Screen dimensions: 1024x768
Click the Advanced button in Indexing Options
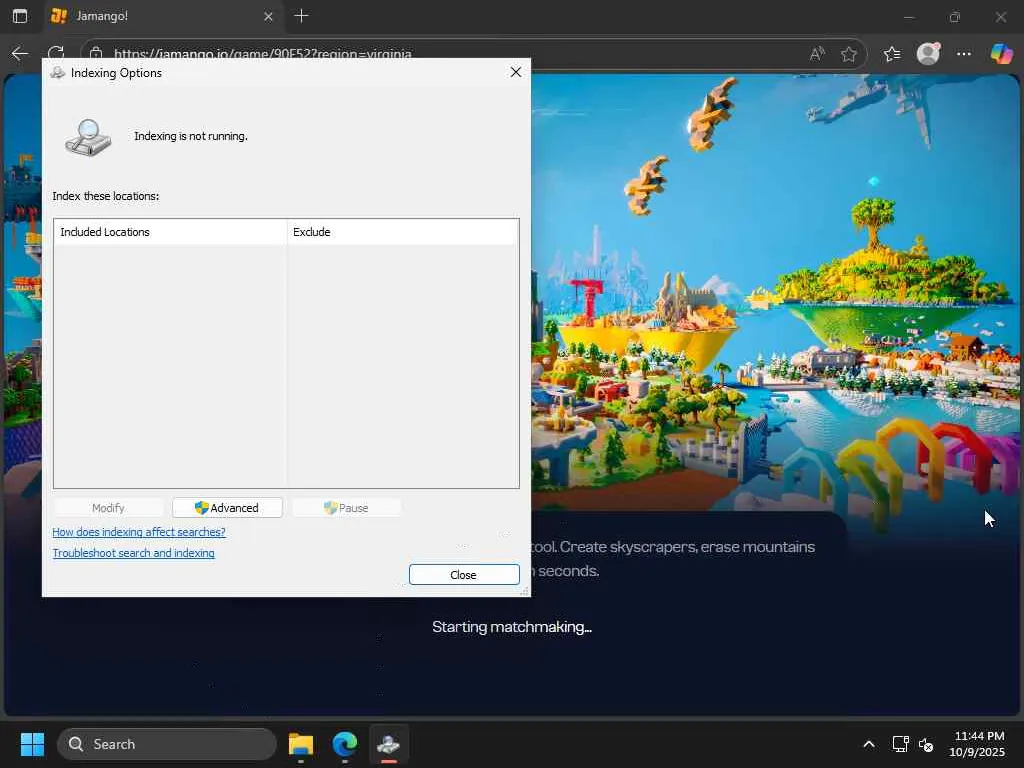[227, 507]
